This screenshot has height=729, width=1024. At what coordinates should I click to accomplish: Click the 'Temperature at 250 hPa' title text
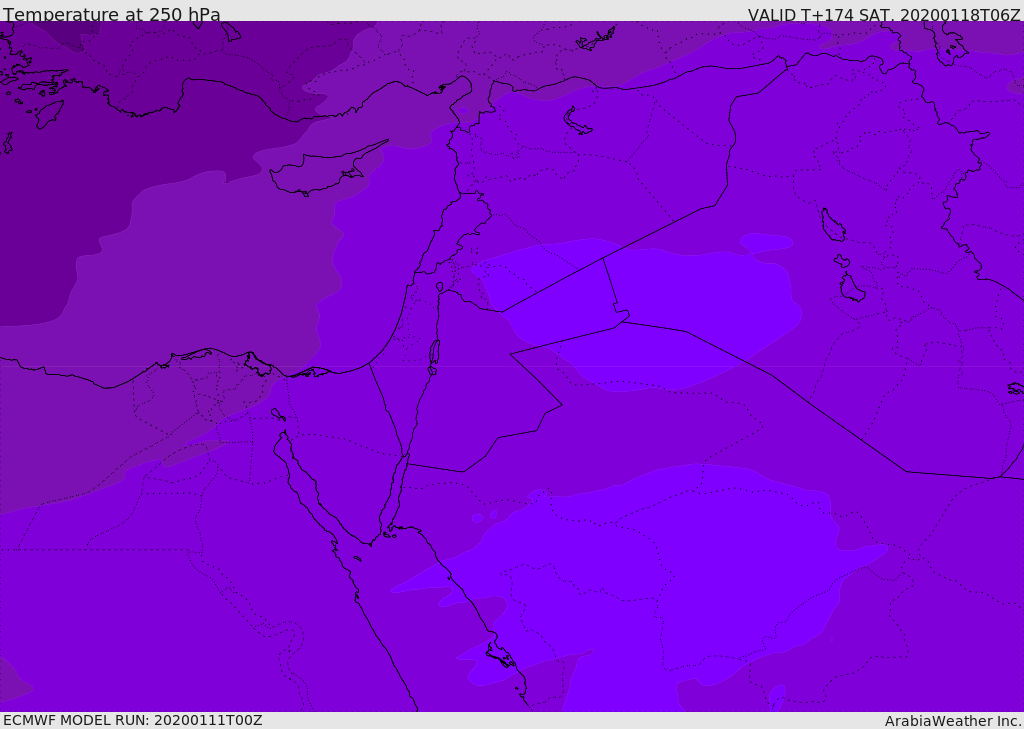(x=112, y=14)
